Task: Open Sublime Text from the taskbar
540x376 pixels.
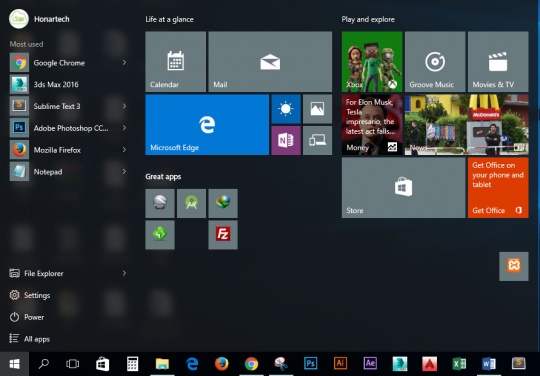Action: tap(519, 364)
